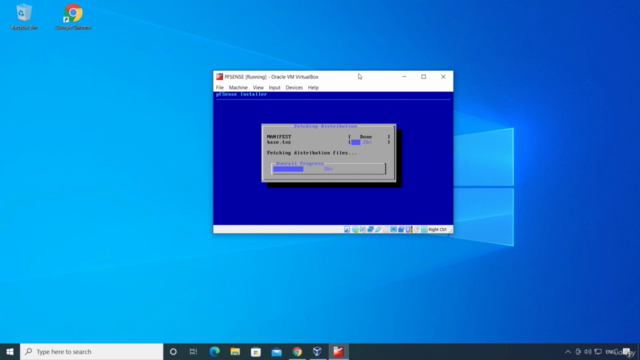Open the Devices menu

point(294,87)
